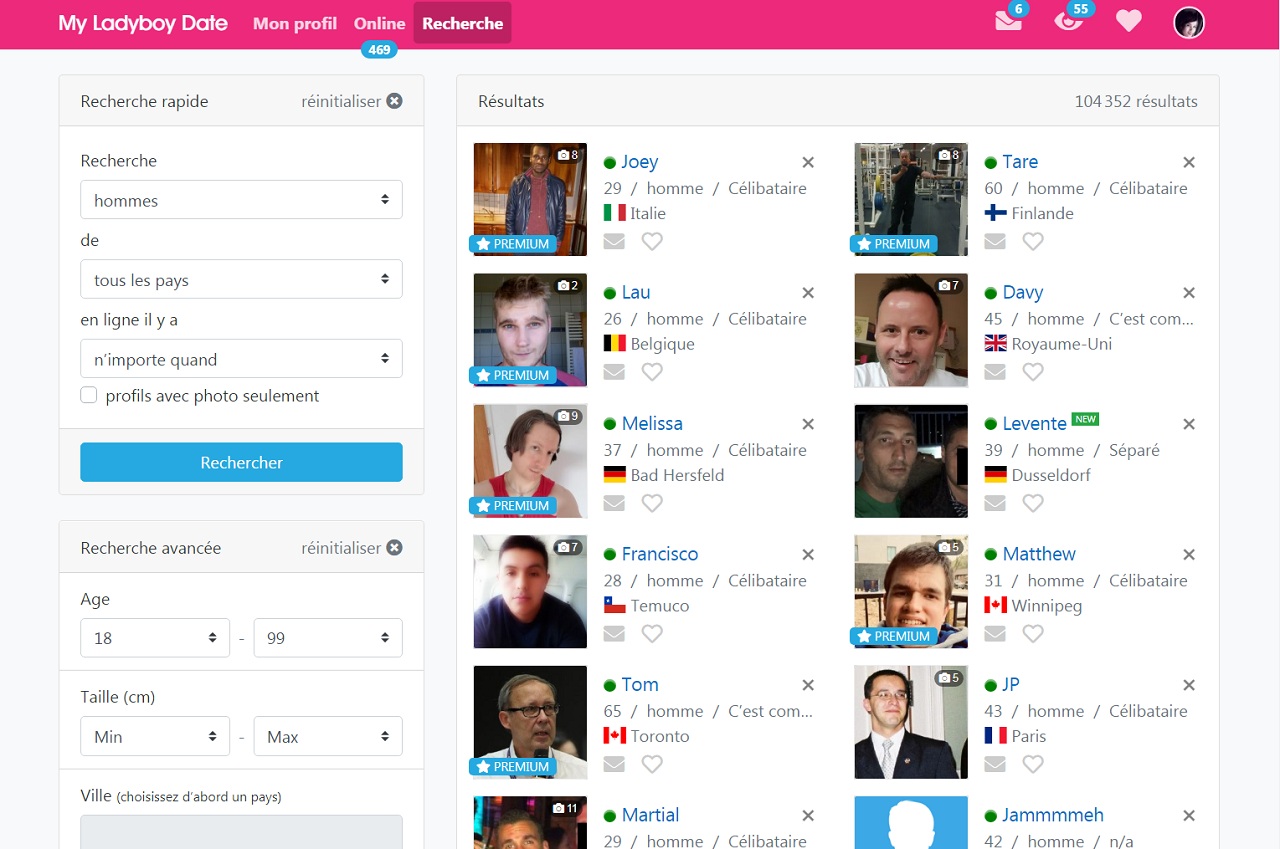Hide Davy's profile using the X
The image size is (1280, 849).
pos(1189,293)
